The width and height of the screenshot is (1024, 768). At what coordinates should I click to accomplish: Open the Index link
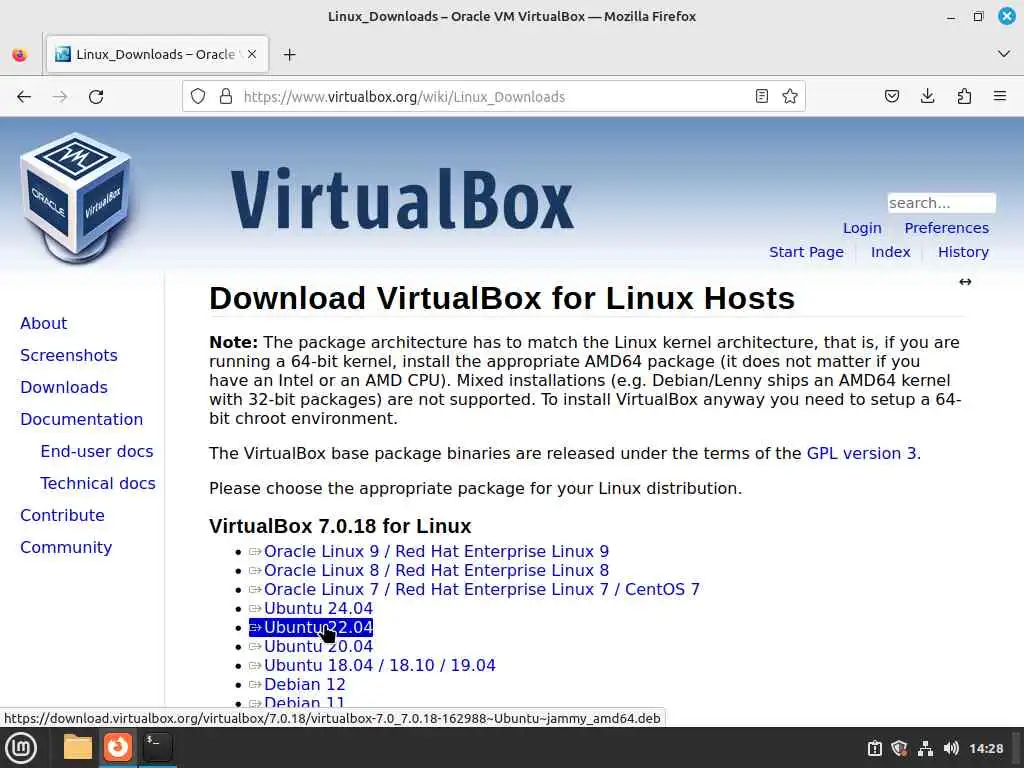pyautogui.click(x=890, y=252)
